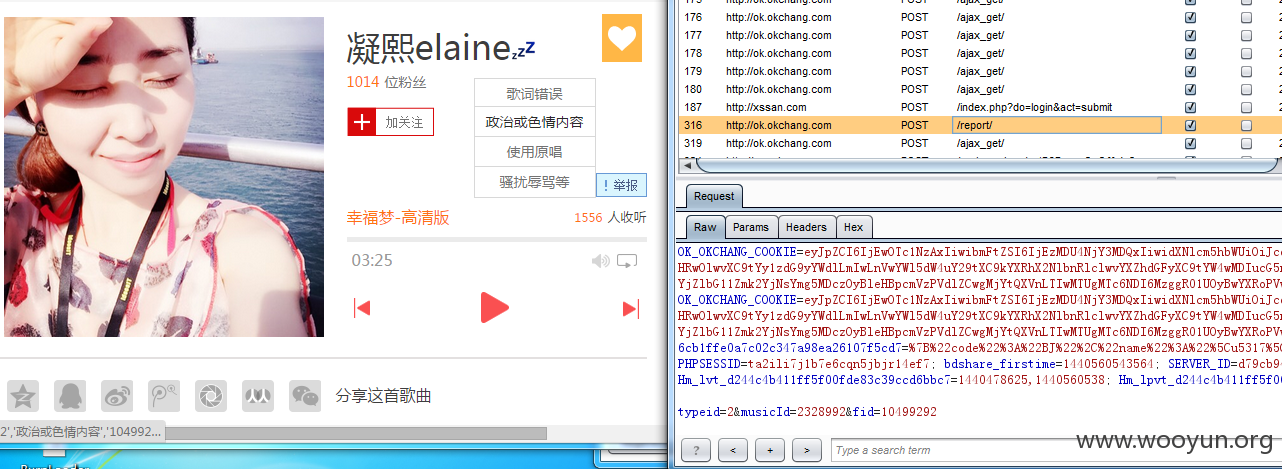Click the 举报 report button
The height and width of the screenshot is (469, 1282).
(x=621, y=185)
